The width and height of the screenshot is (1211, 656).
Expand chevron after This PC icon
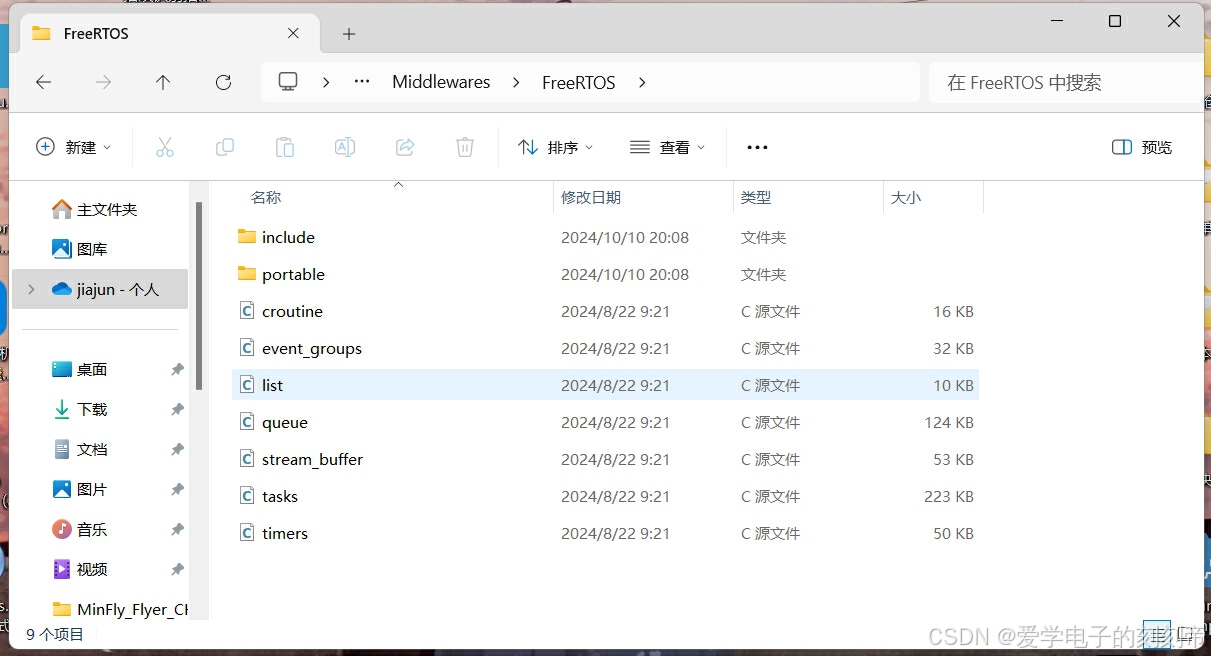(326, 82)
